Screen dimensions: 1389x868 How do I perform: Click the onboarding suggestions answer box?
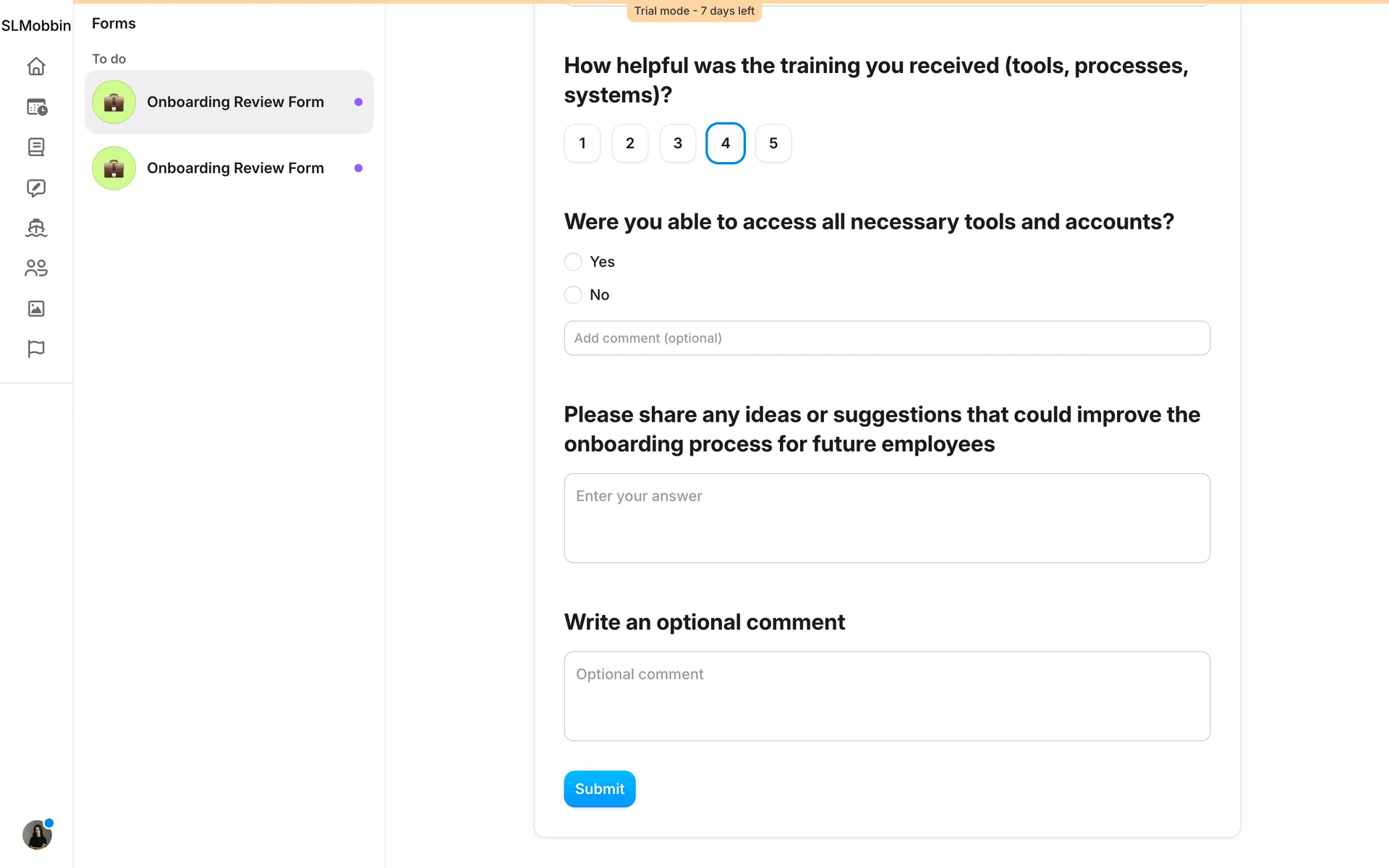click(x=886, y=518)
